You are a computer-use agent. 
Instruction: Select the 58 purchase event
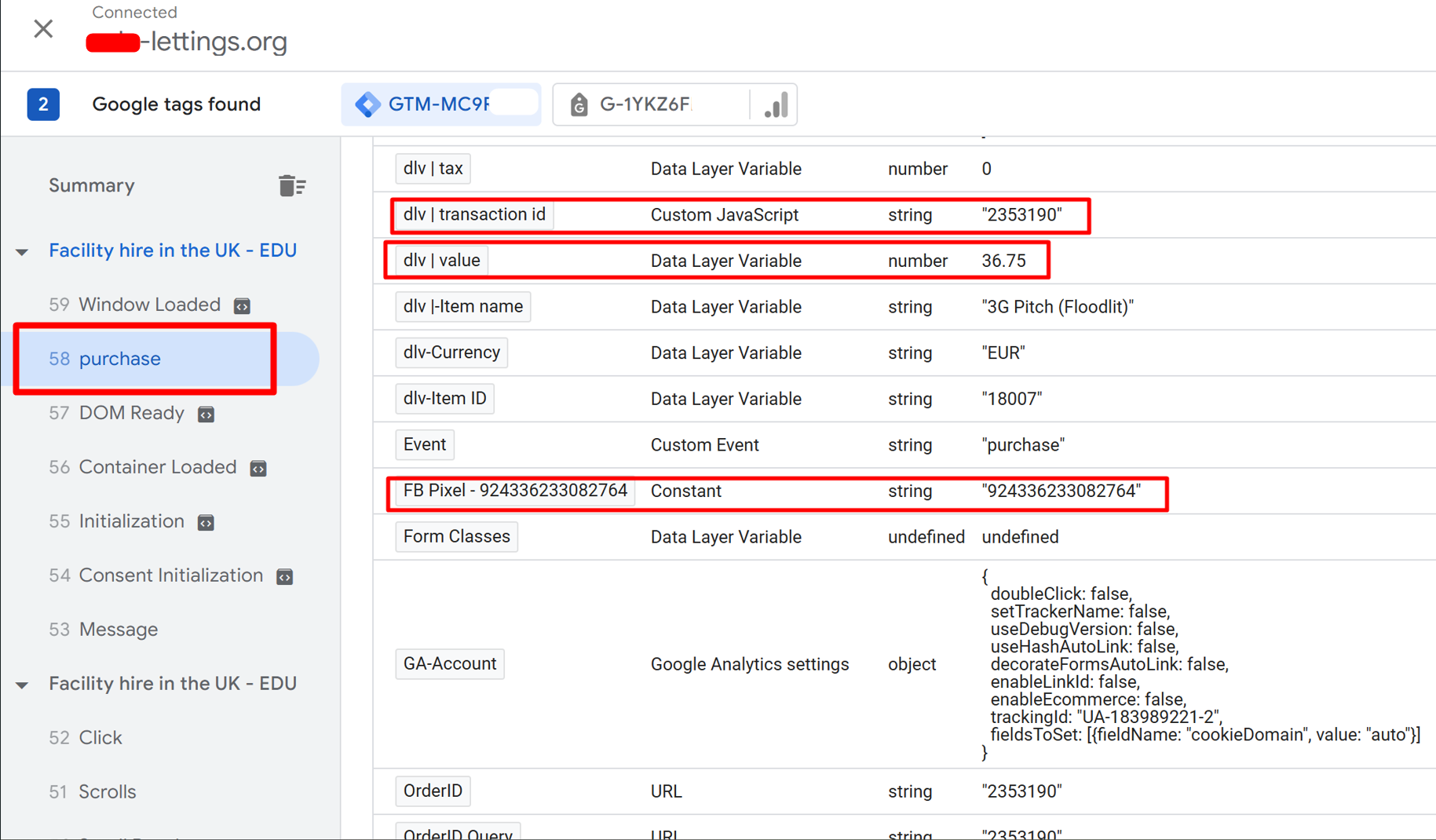click(120, 359)
